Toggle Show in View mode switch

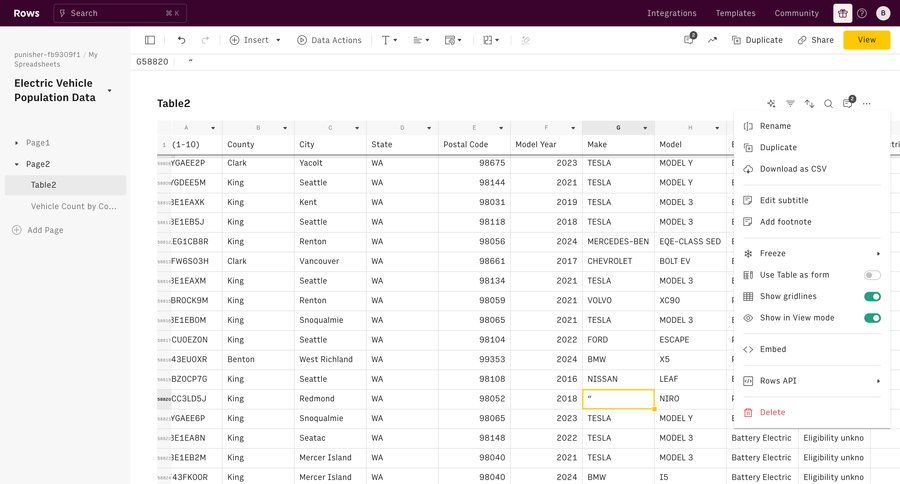[x=872, y=318]
